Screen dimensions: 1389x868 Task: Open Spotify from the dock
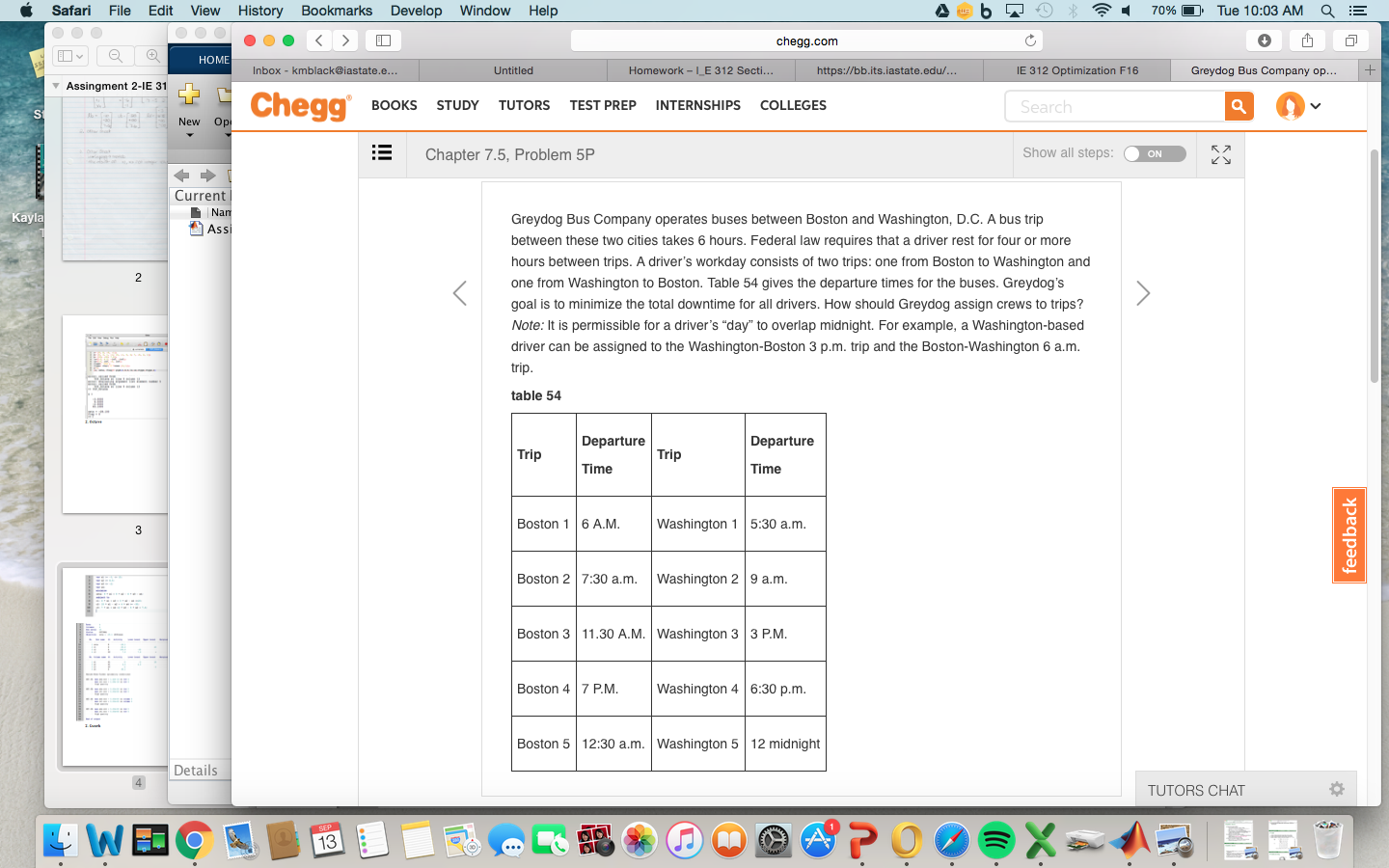click(997, 841)
